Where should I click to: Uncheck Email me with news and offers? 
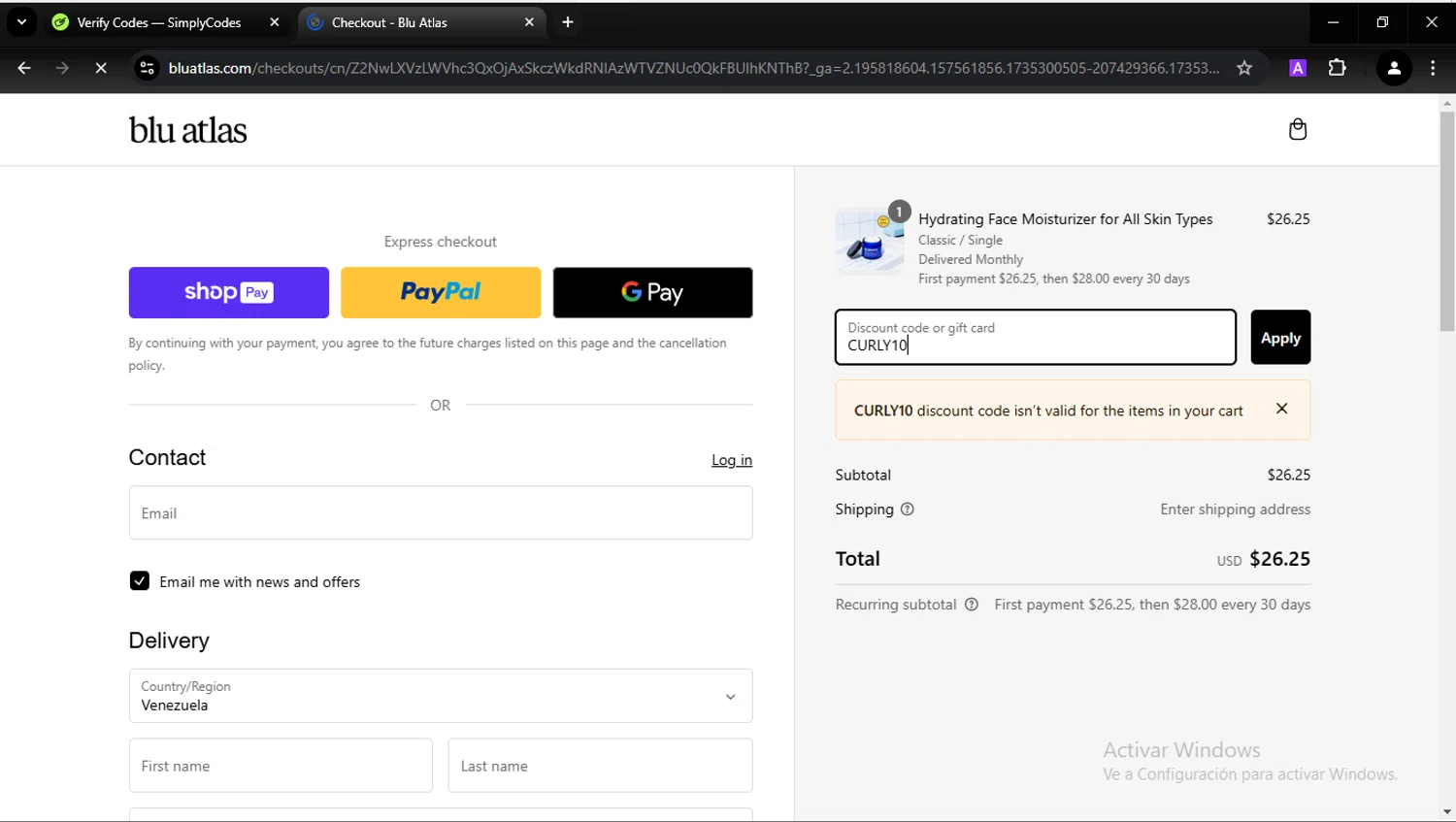[x=140, y=581]
